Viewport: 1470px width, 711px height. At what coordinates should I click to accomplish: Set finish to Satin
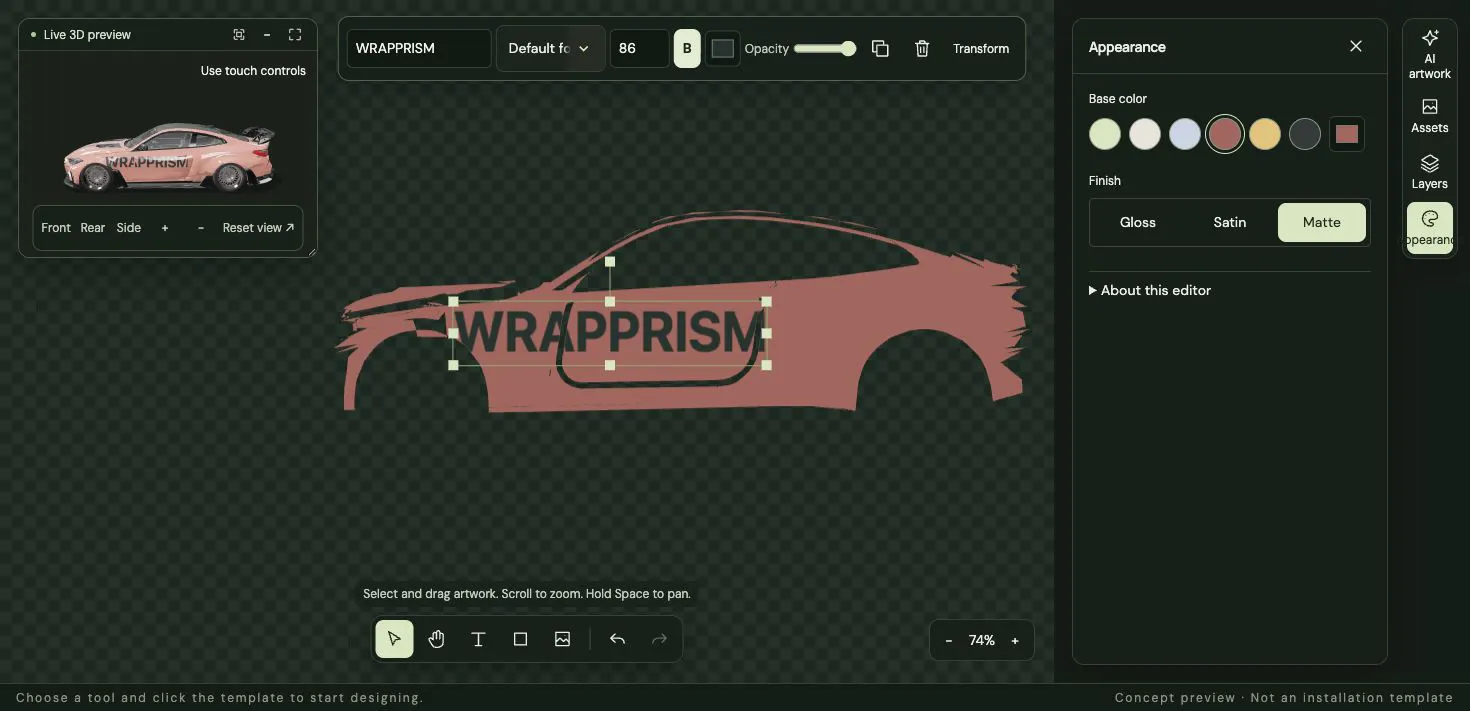tap(1230, 222)
